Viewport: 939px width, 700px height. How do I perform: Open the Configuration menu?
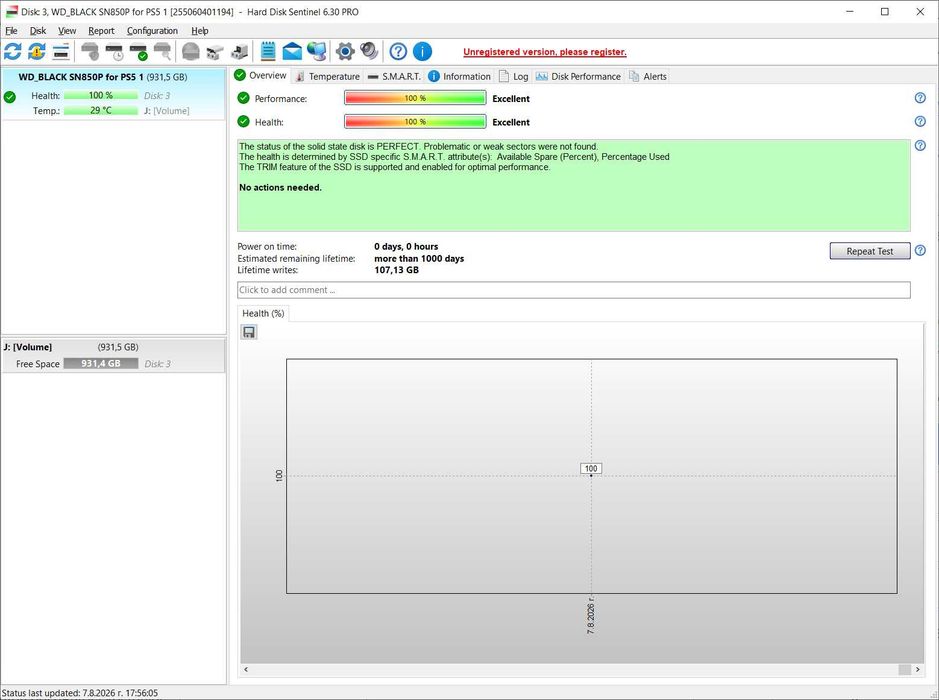point(152,31)
